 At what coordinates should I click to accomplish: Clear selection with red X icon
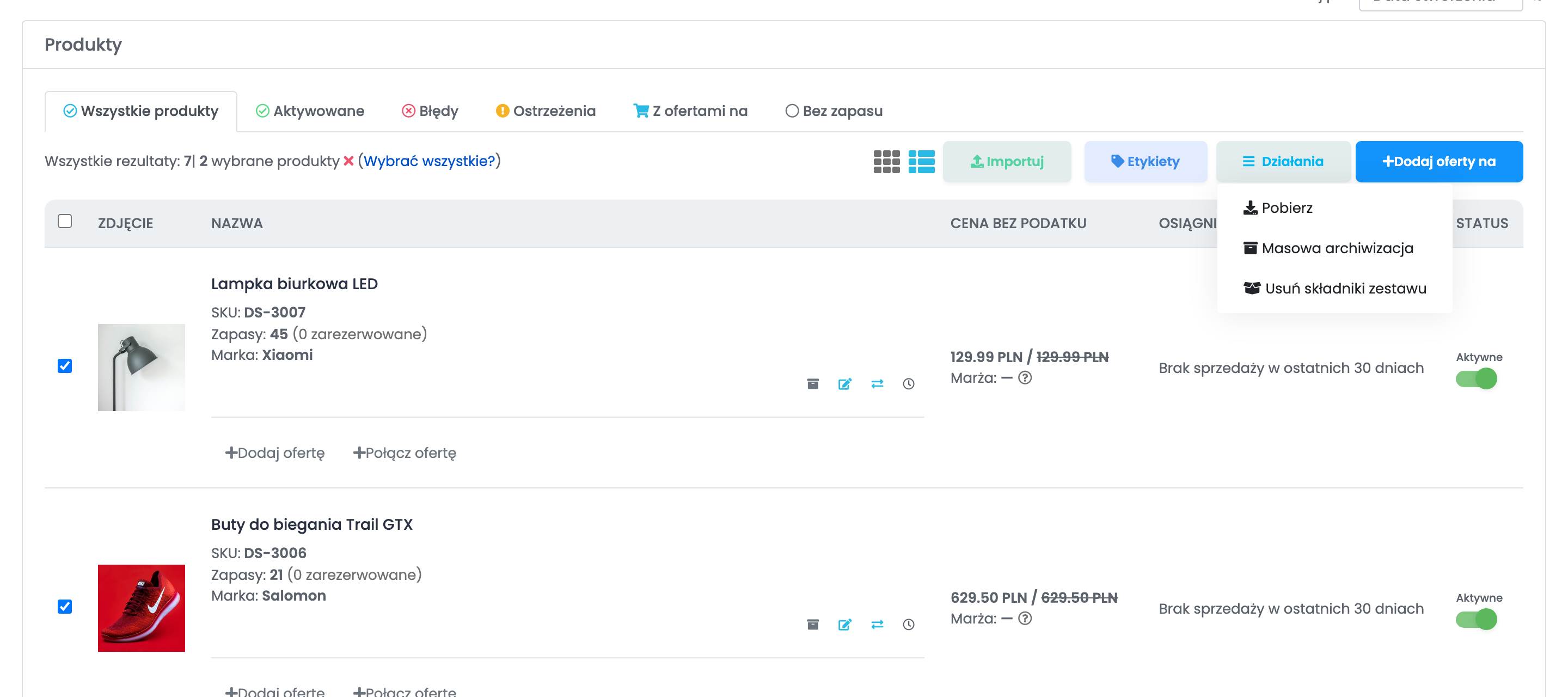point(348,161)
